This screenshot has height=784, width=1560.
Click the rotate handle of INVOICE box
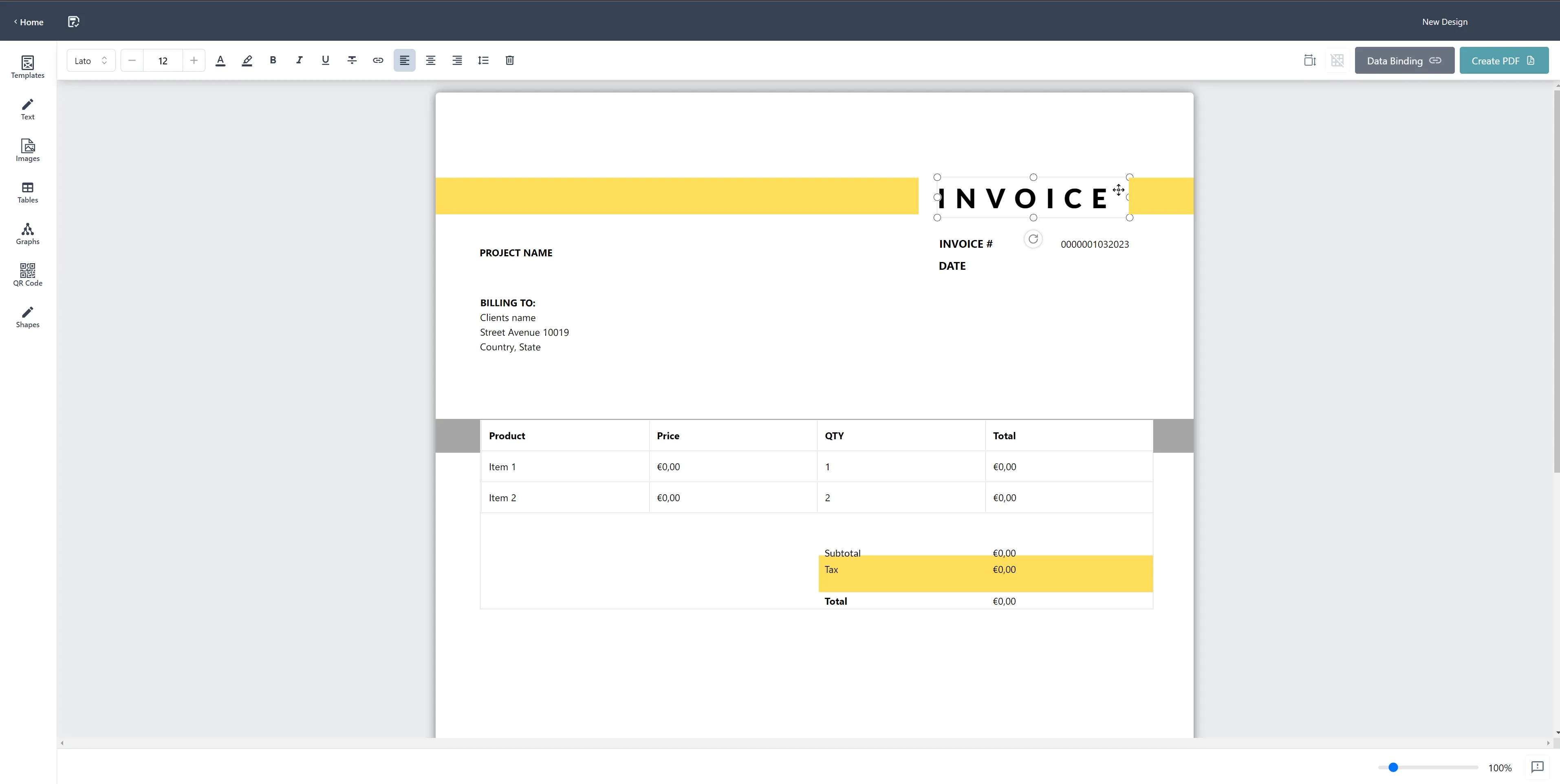tap(1033, 239)
